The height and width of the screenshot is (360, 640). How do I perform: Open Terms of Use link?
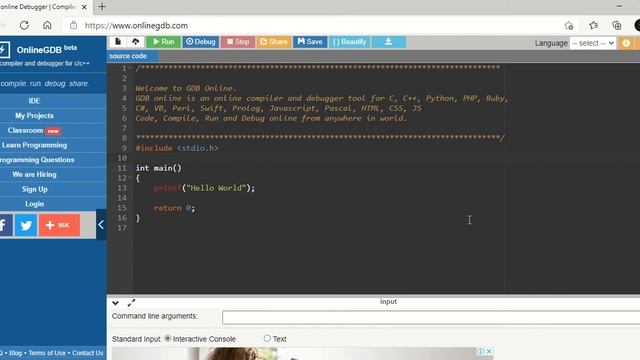pyautogui.click(x=47, y=353)
